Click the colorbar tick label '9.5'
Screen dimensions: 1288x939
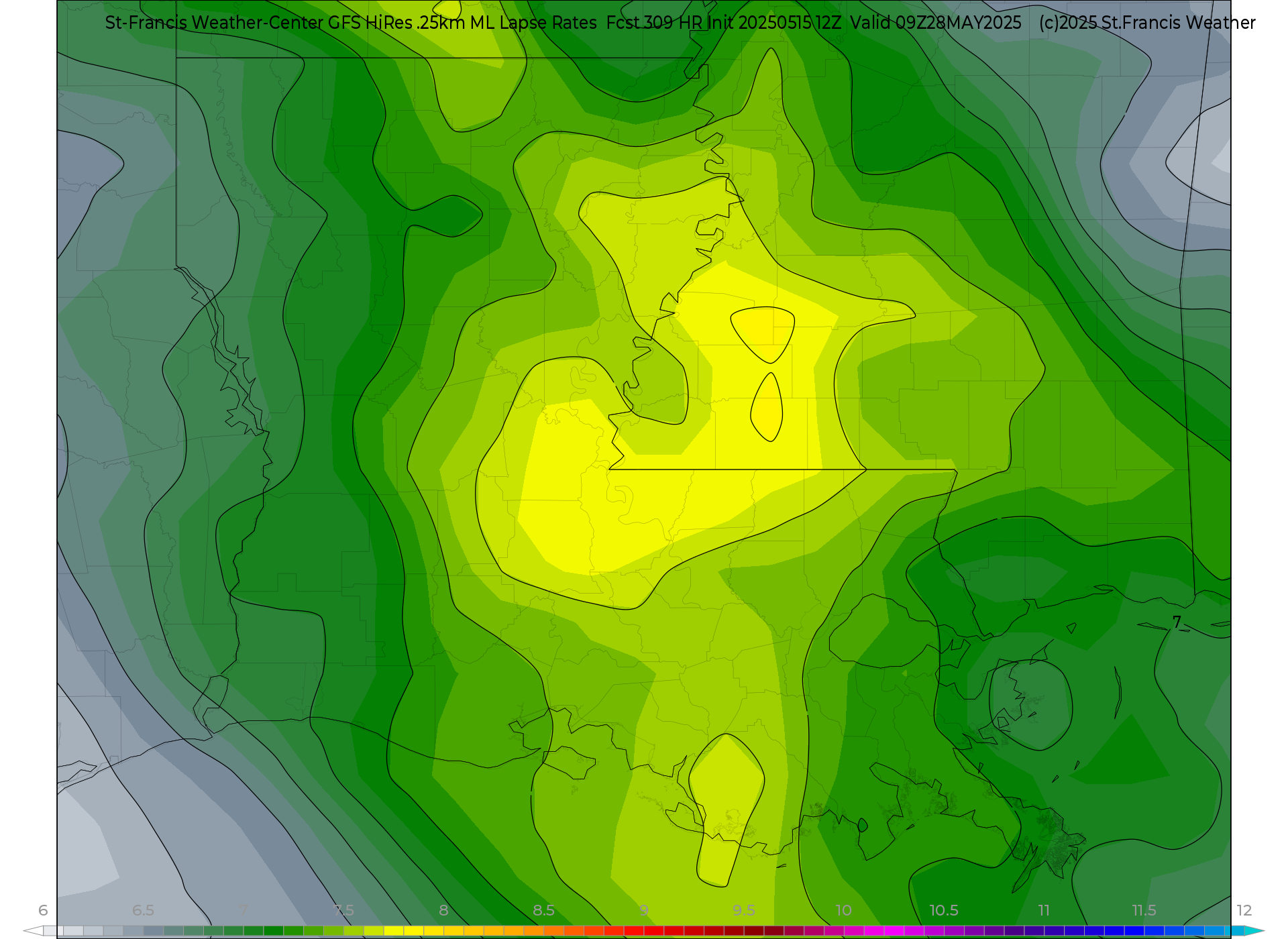[744, 910]
